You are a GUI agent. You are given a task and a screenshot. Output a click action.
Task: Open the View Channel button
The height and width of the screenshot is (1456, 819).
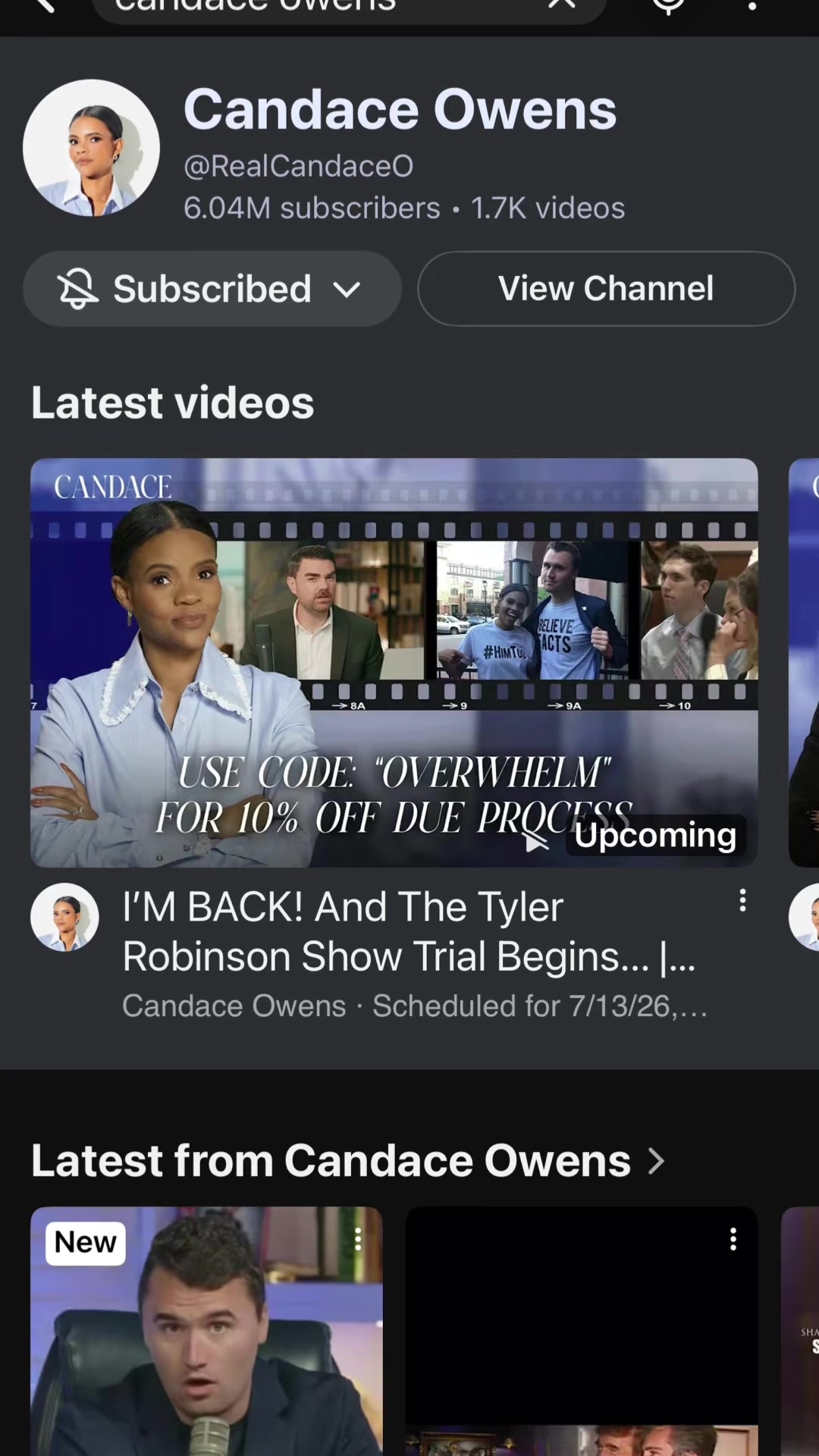tap(606, 289)
